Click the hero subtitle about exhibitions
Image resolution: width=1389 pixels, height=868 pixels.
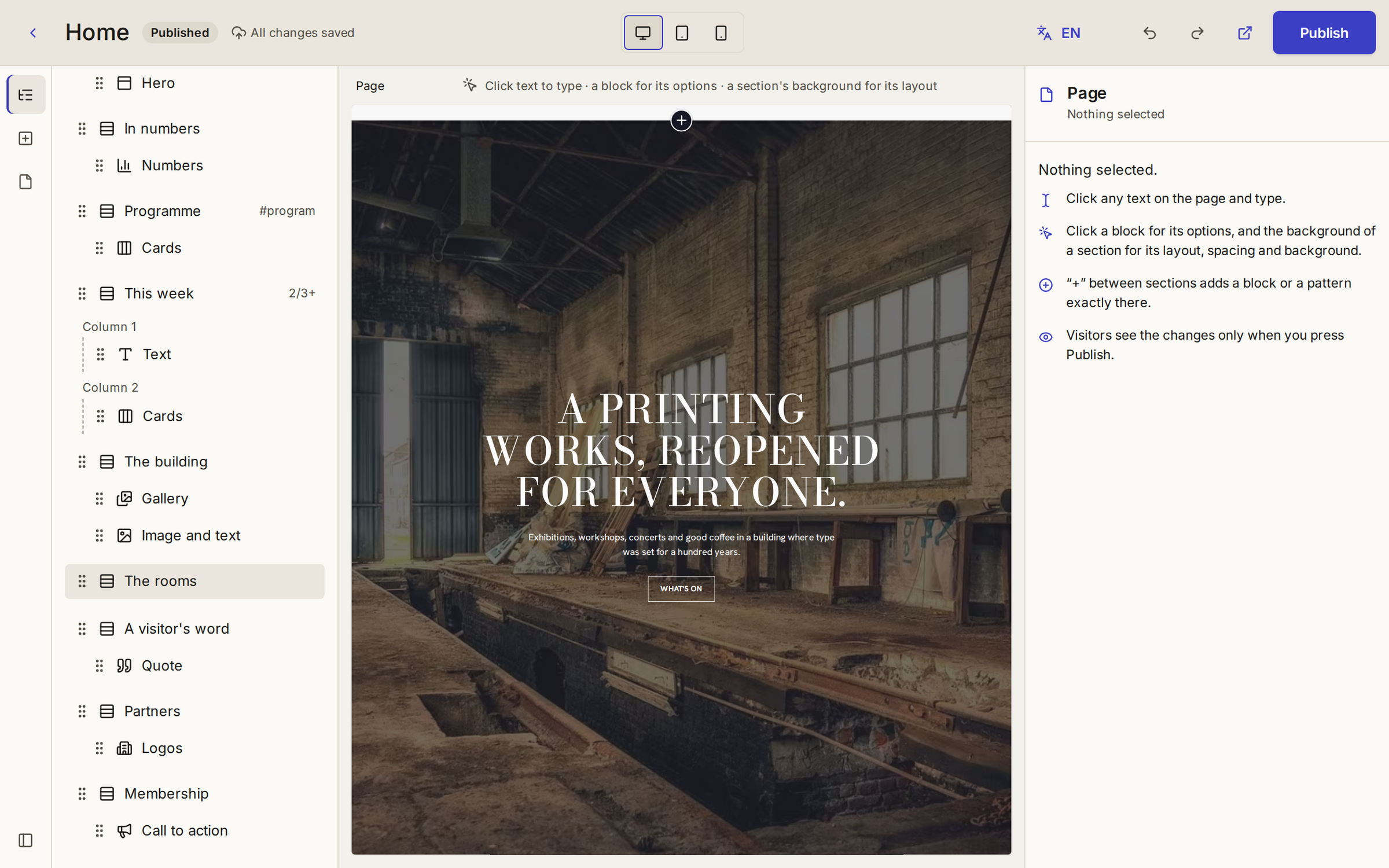pos(681,545)
